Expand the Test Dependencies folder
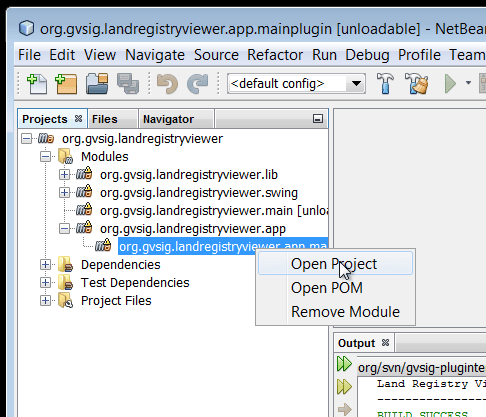This screenshot has width=486, height=417. pos(45,282)
